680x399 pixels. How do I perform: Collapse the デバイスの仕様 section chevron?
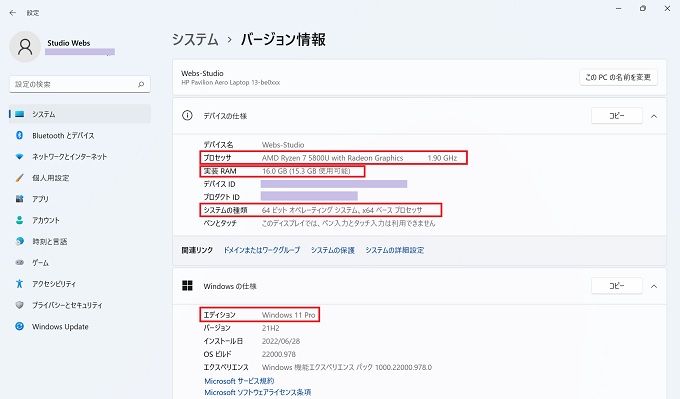[654, 116]
